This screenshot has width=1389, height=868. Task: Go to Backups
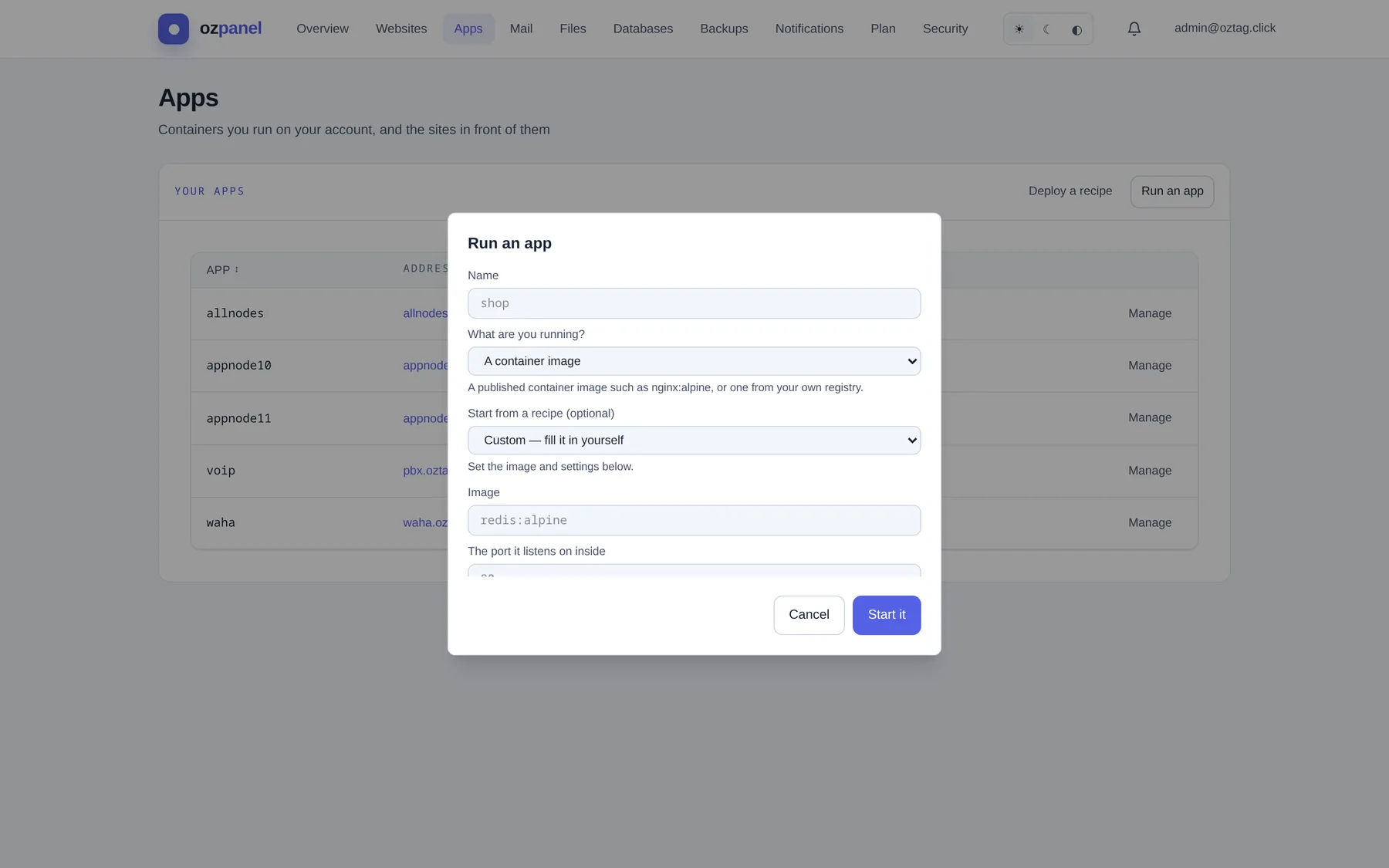[724, 29]
